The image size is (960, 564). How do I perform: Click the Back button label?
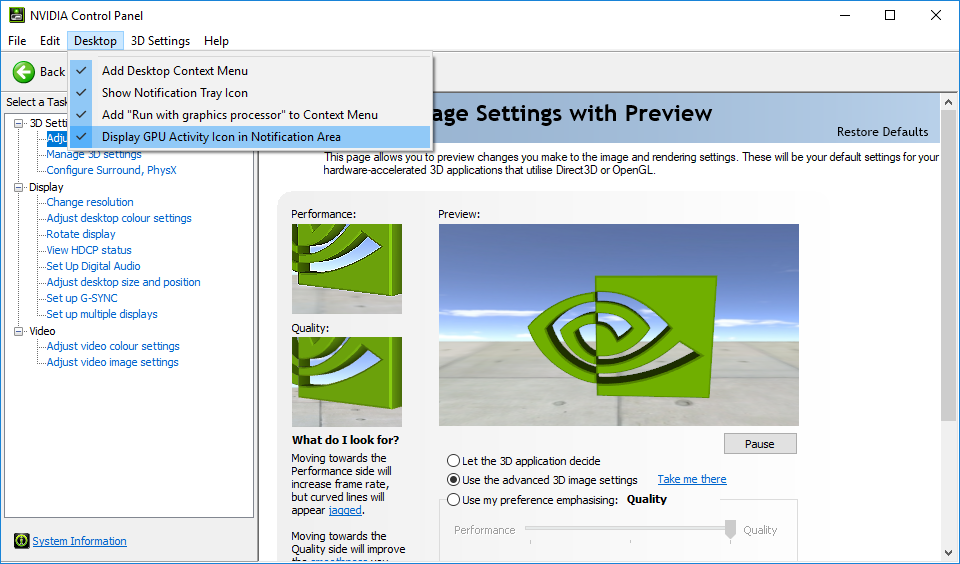52,72
